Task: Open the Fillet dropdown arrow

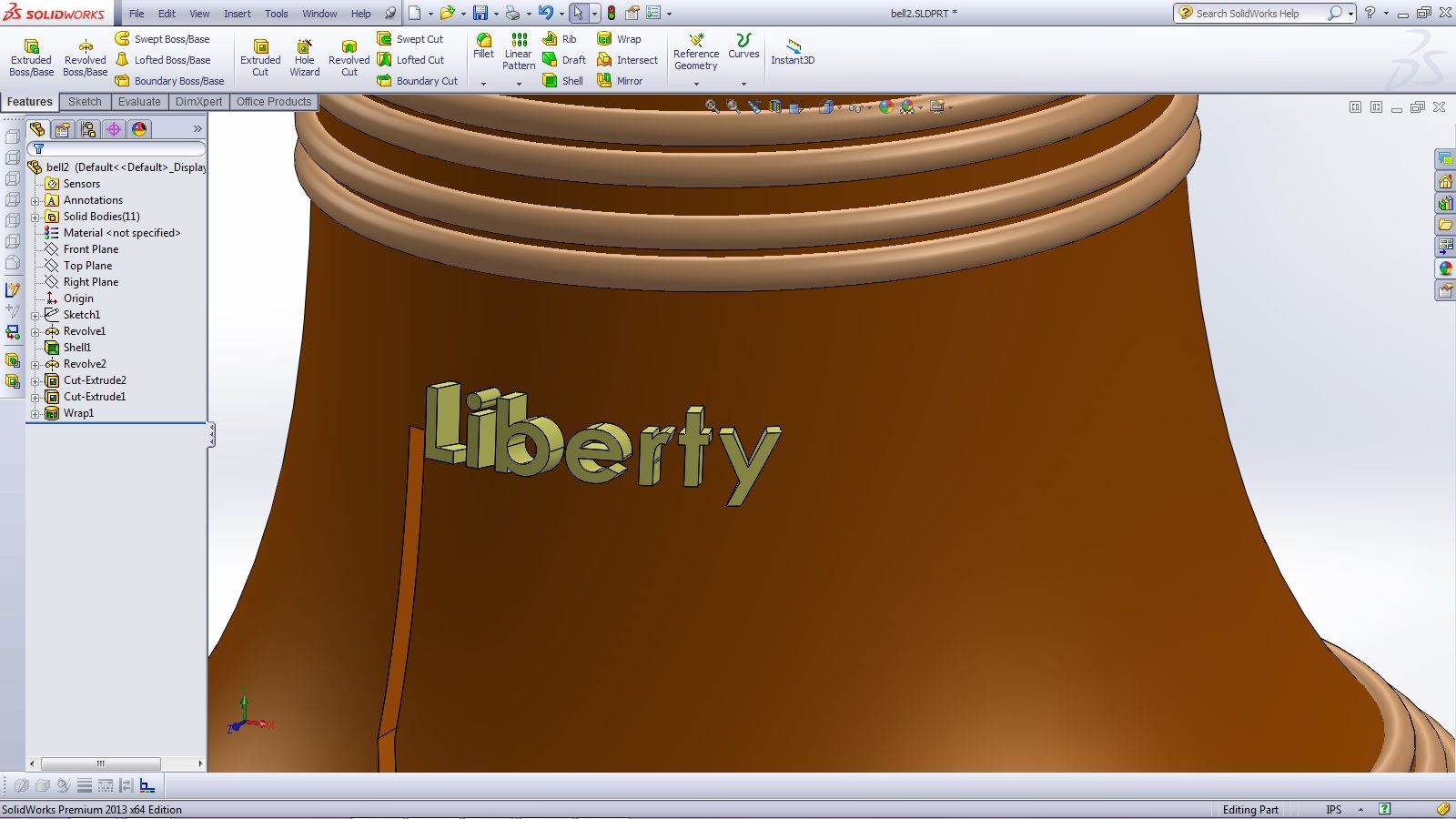Action: click(x=484, y=84)
